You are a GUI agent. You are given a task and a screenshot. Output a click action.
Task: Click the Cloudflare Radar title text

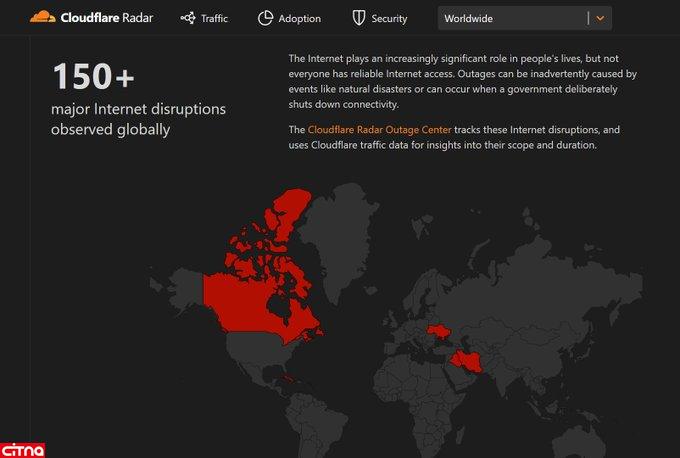[x=106, y=18]
